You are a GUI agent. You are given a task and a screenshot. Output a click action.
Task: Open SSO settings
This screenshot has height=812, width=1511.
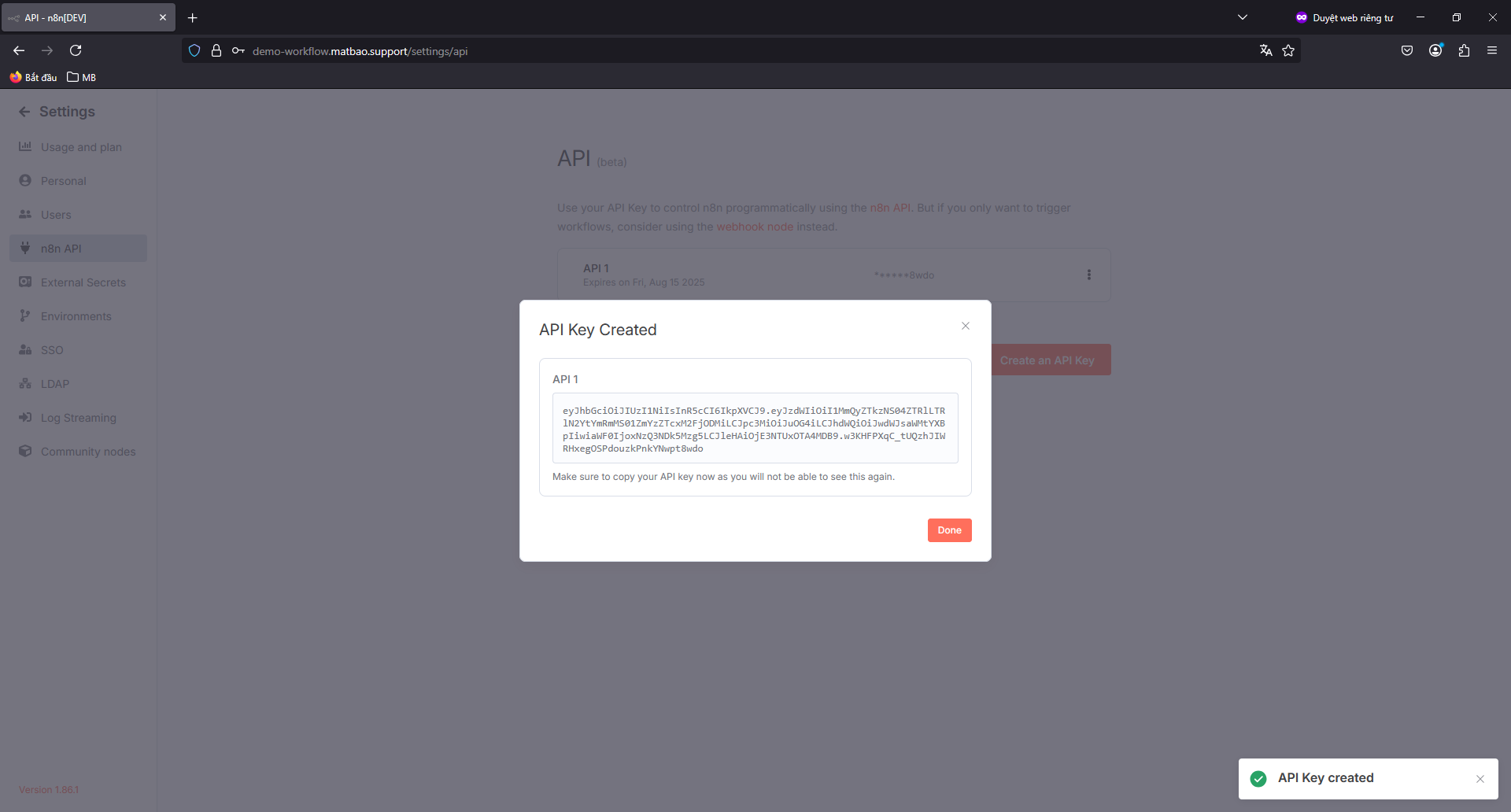[79, 350]
